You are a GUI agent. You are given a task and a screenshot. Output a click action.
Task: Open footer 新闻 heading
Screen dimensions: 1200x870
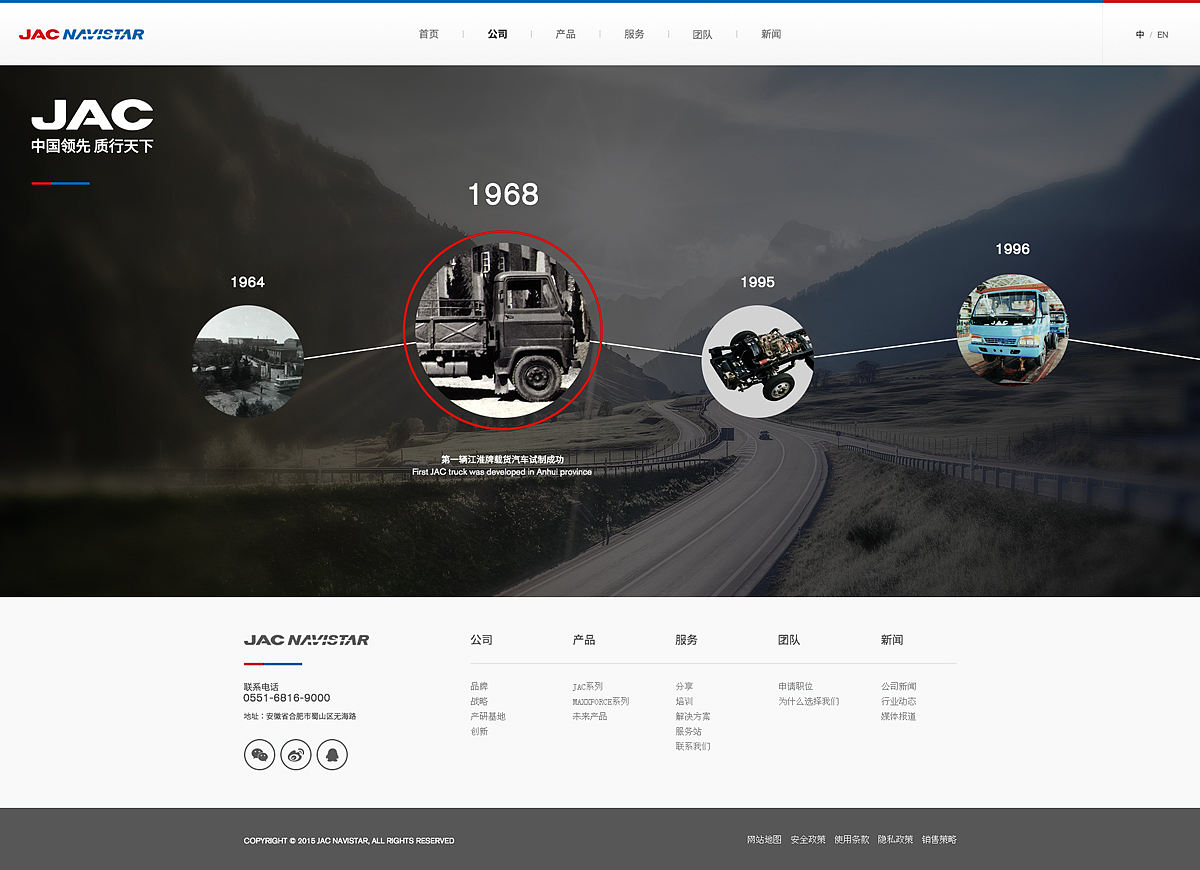click(892, 640)
